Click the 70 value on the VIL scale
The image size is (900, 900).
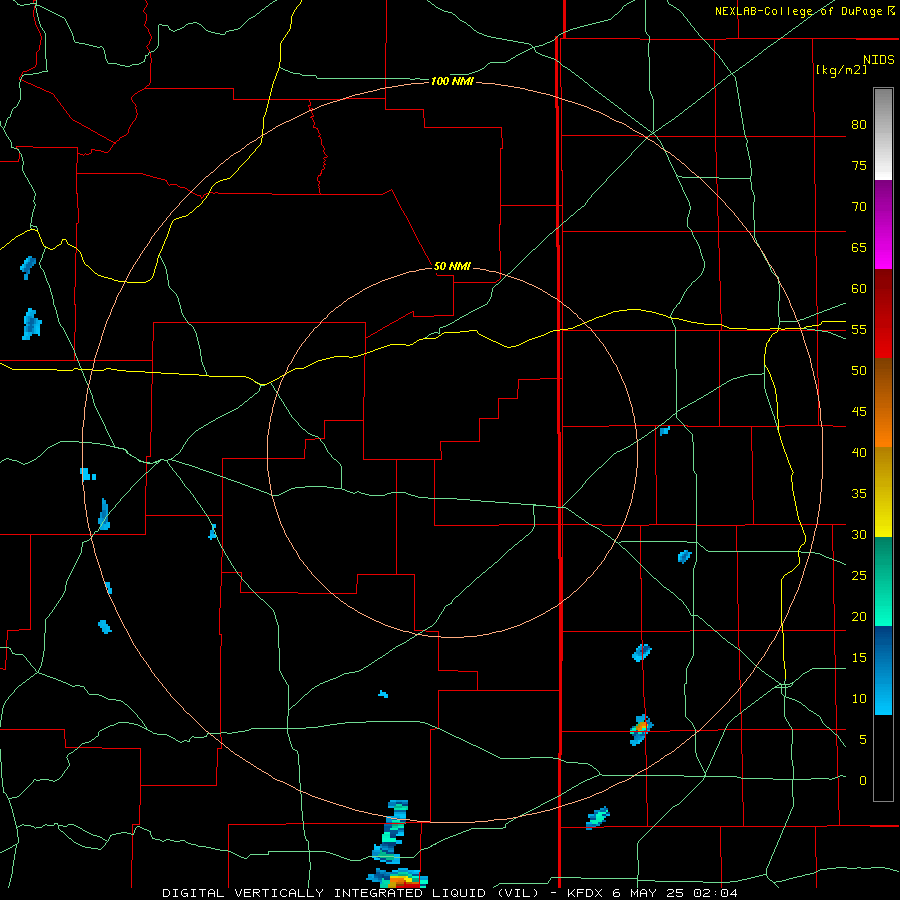pos(859,207)
